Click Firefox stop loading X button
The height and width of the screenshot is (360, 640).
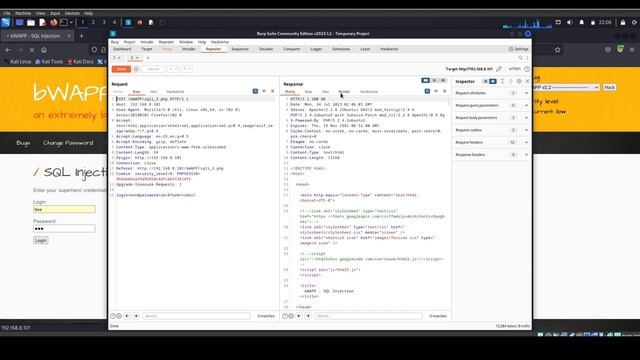(x=32, y=50)
